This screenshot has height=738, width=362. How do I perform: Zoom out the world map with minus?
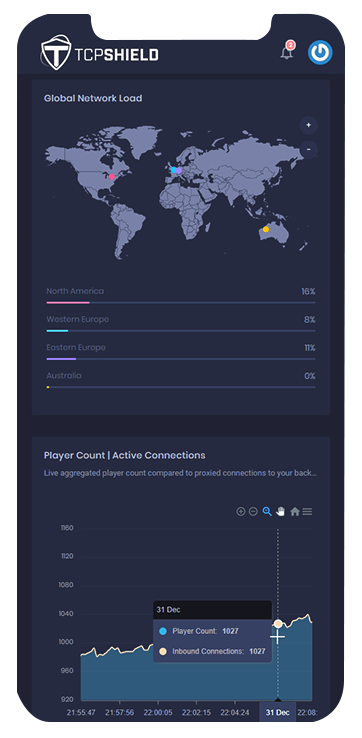tap(308, 150)
